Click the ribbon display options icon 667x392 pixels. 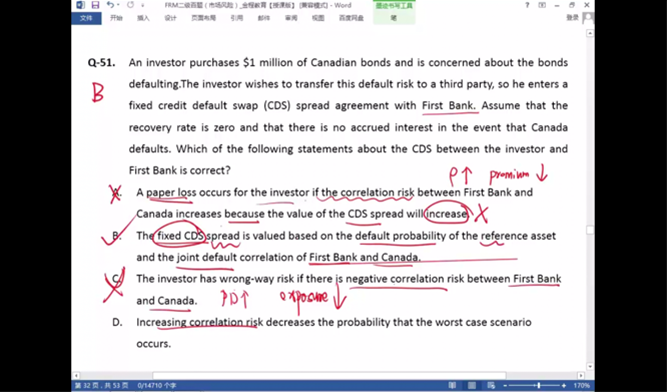coord(542,5)
